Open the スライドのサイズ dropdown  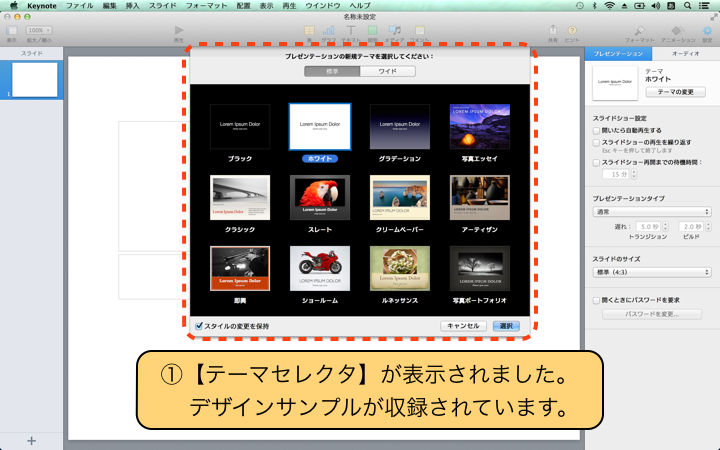click(652, 272)
